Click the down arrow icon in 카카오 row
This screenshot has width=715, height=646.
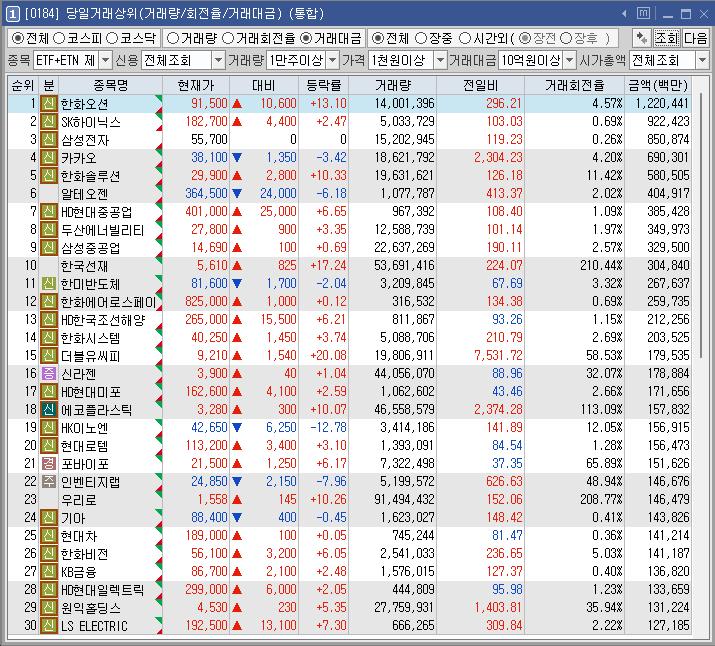237,158
